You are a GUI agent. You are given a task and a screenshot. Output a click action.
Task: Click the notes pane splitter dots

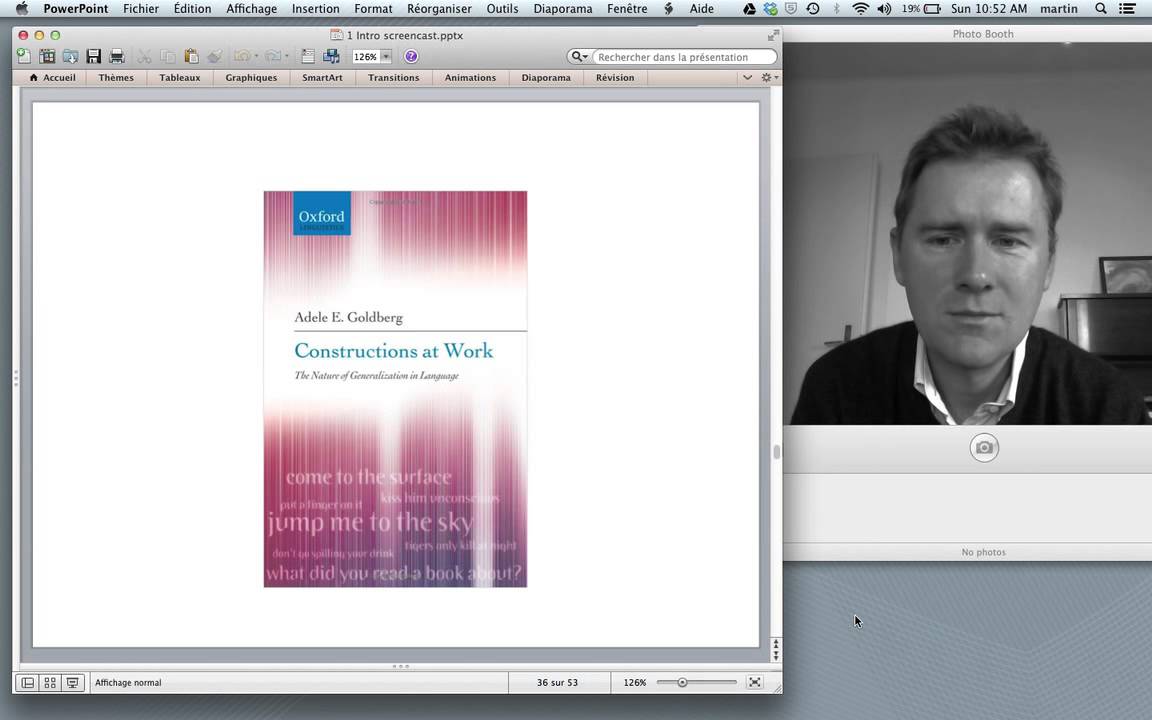(x=401, y=666)
